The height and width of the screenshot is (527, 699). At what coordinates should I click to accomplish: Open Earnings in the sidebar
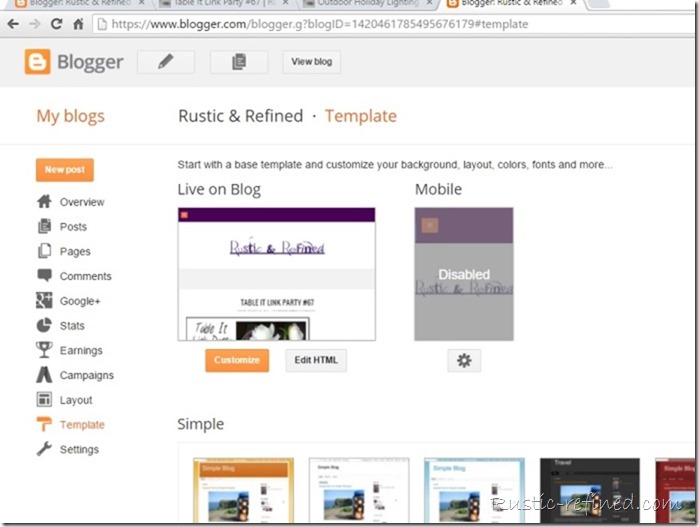(81, 350)
